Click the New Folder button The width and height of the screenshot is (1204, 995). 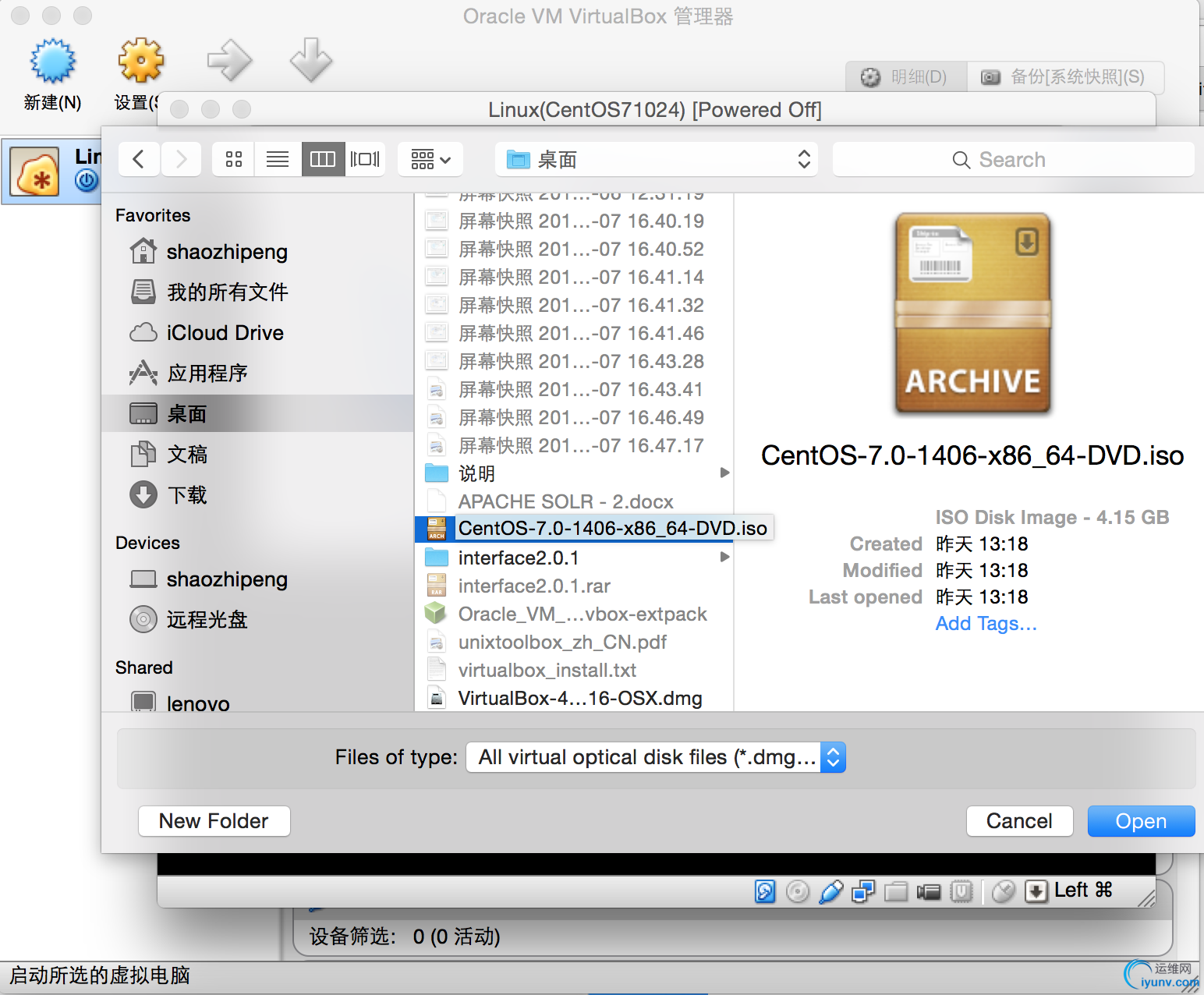(214, 821)
